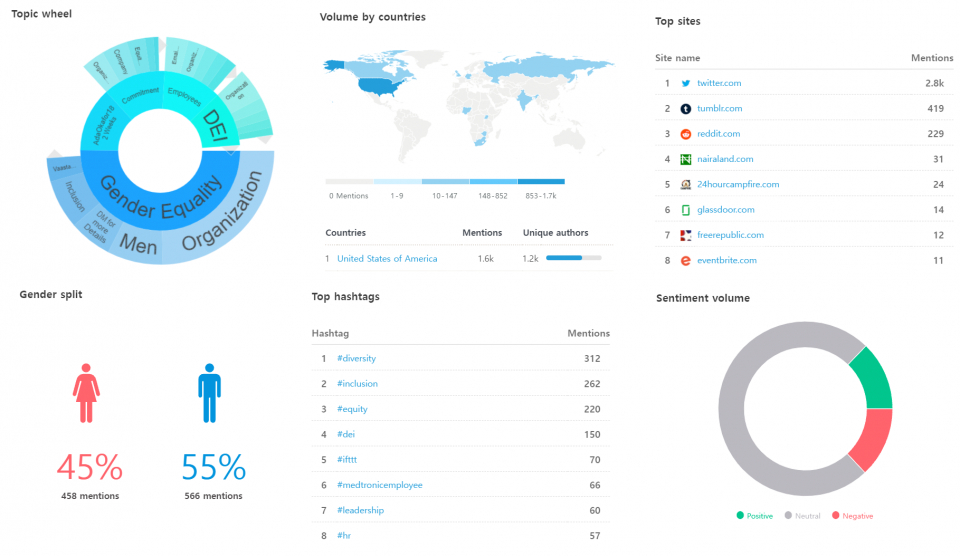
Task: Click the 24hourcampfire site icon
Action: [686, 184]
